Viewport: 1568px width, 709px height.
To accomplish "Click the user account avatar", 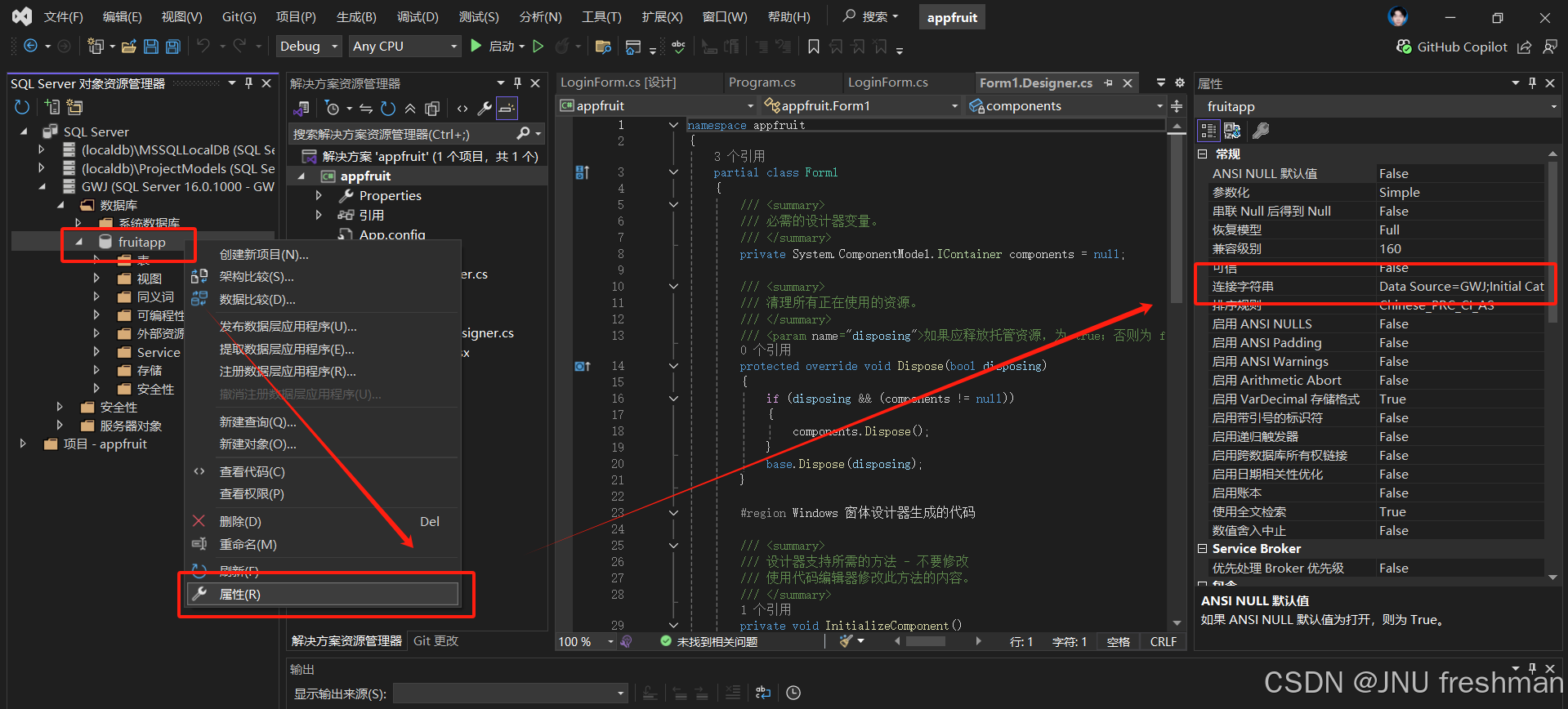I will 1398,16.
